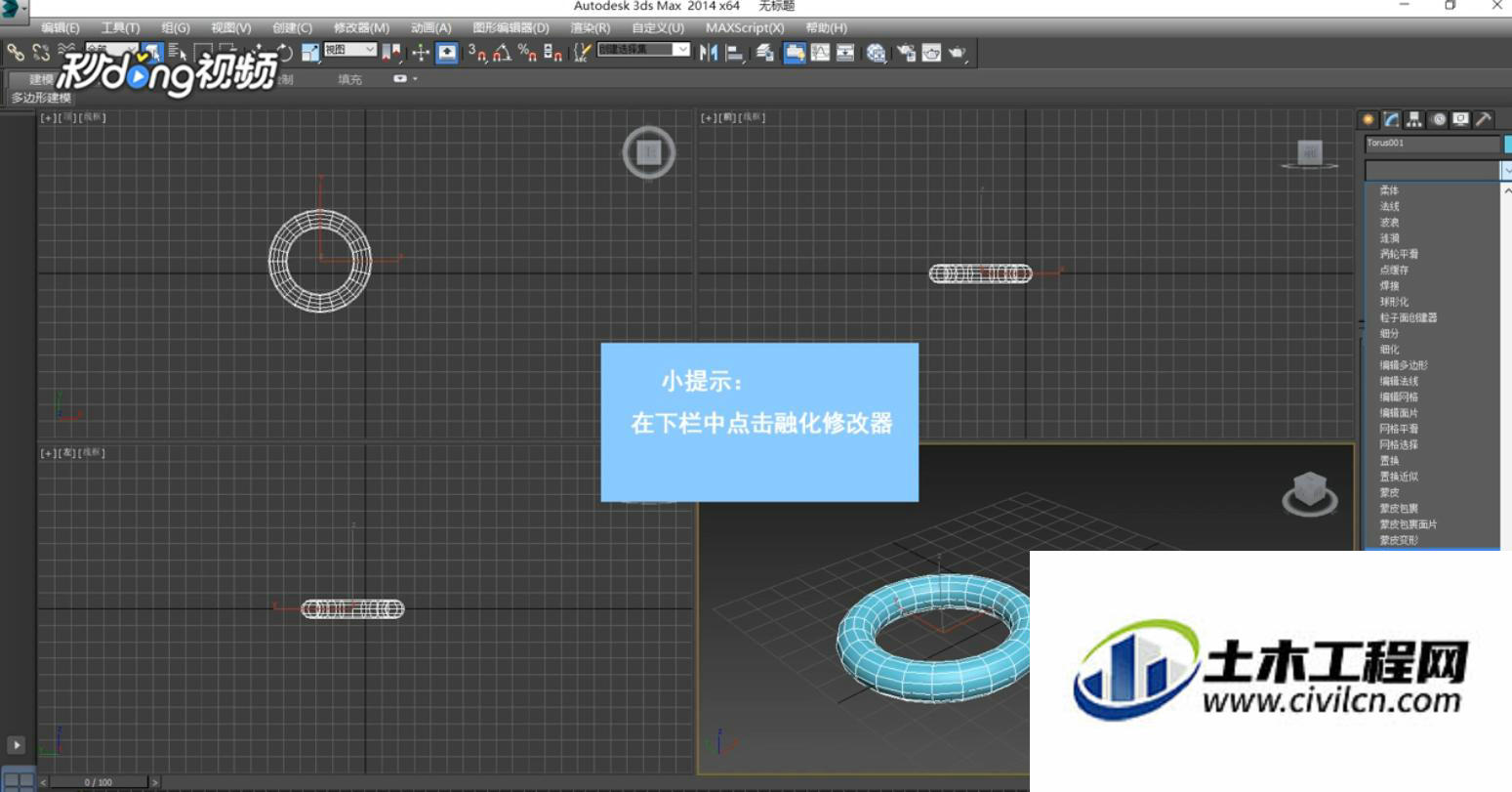The image size is (1512, 792).
Task: Open Edit Named Selection Sets
Action: point(583,53)
